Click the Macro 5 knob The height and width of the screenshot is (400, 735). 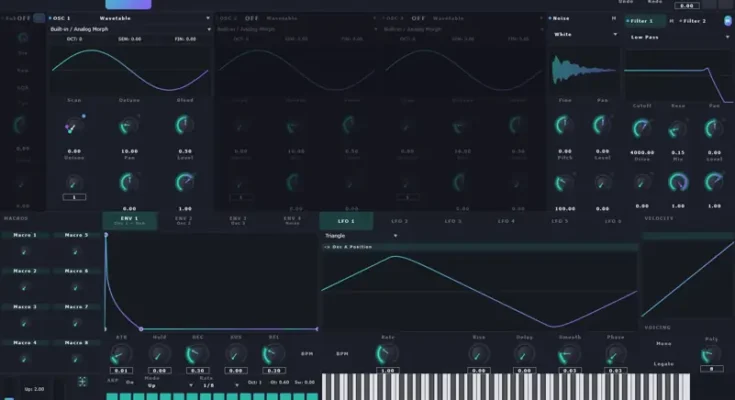75,251
